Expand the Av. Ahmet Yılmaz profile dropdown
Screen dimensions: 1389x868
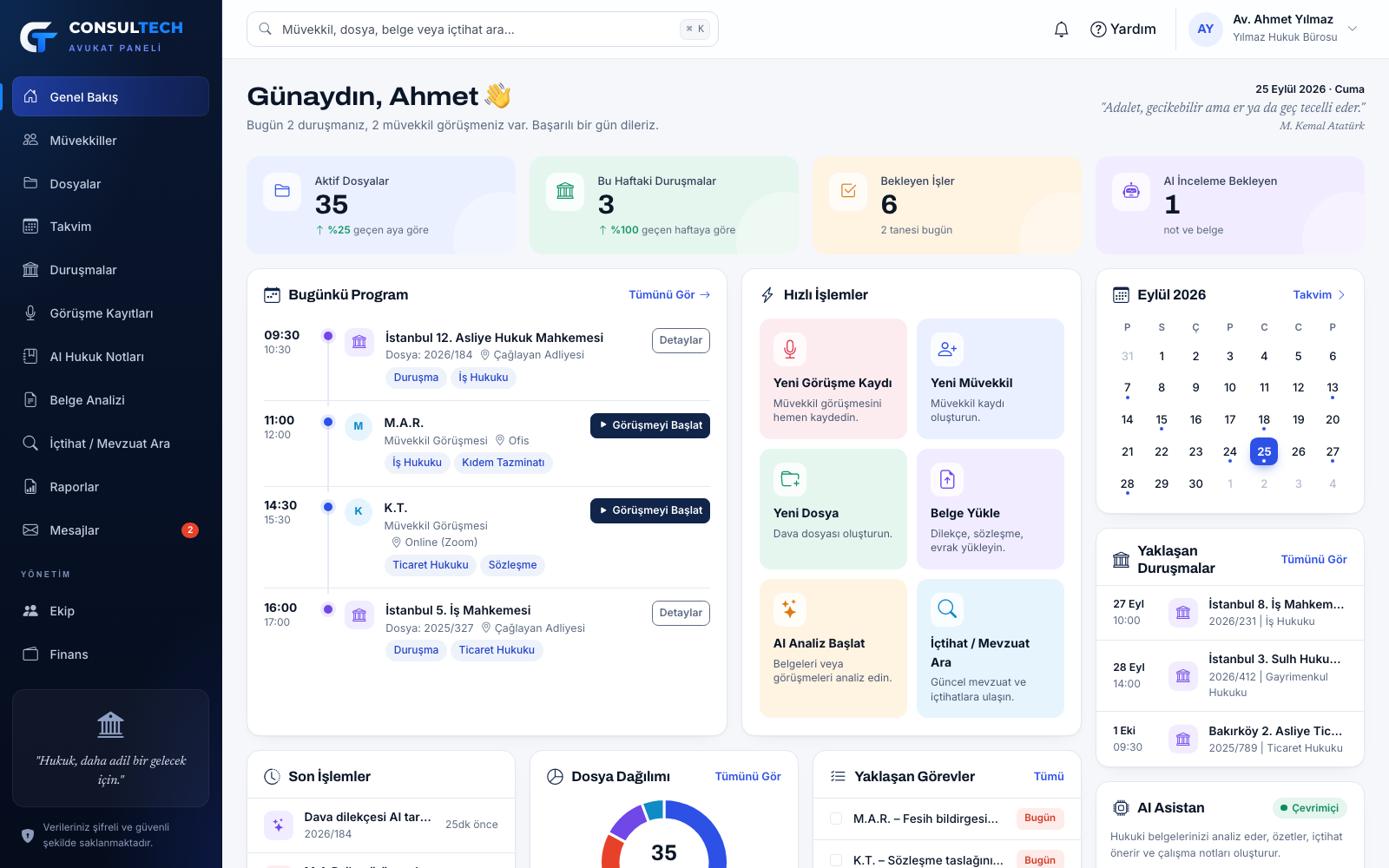point(1352,29)
